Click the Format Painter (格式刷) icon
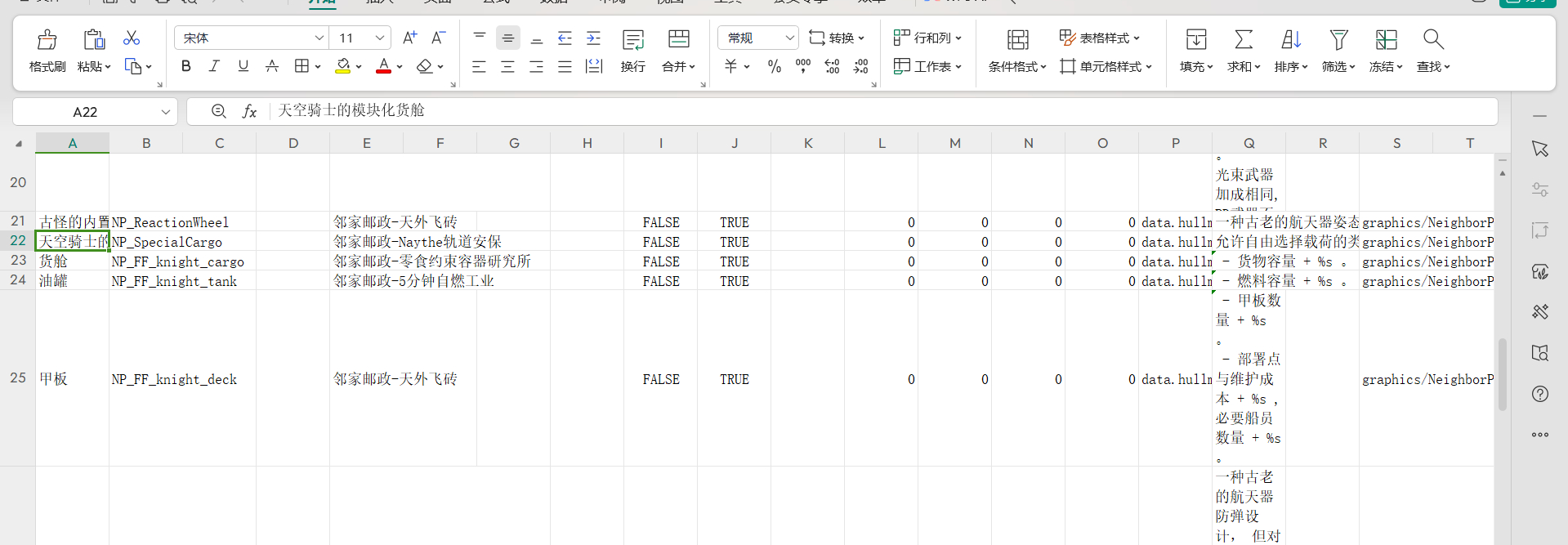The width and height of the screenshot is (1568, 545). click(x=47, y=39)
